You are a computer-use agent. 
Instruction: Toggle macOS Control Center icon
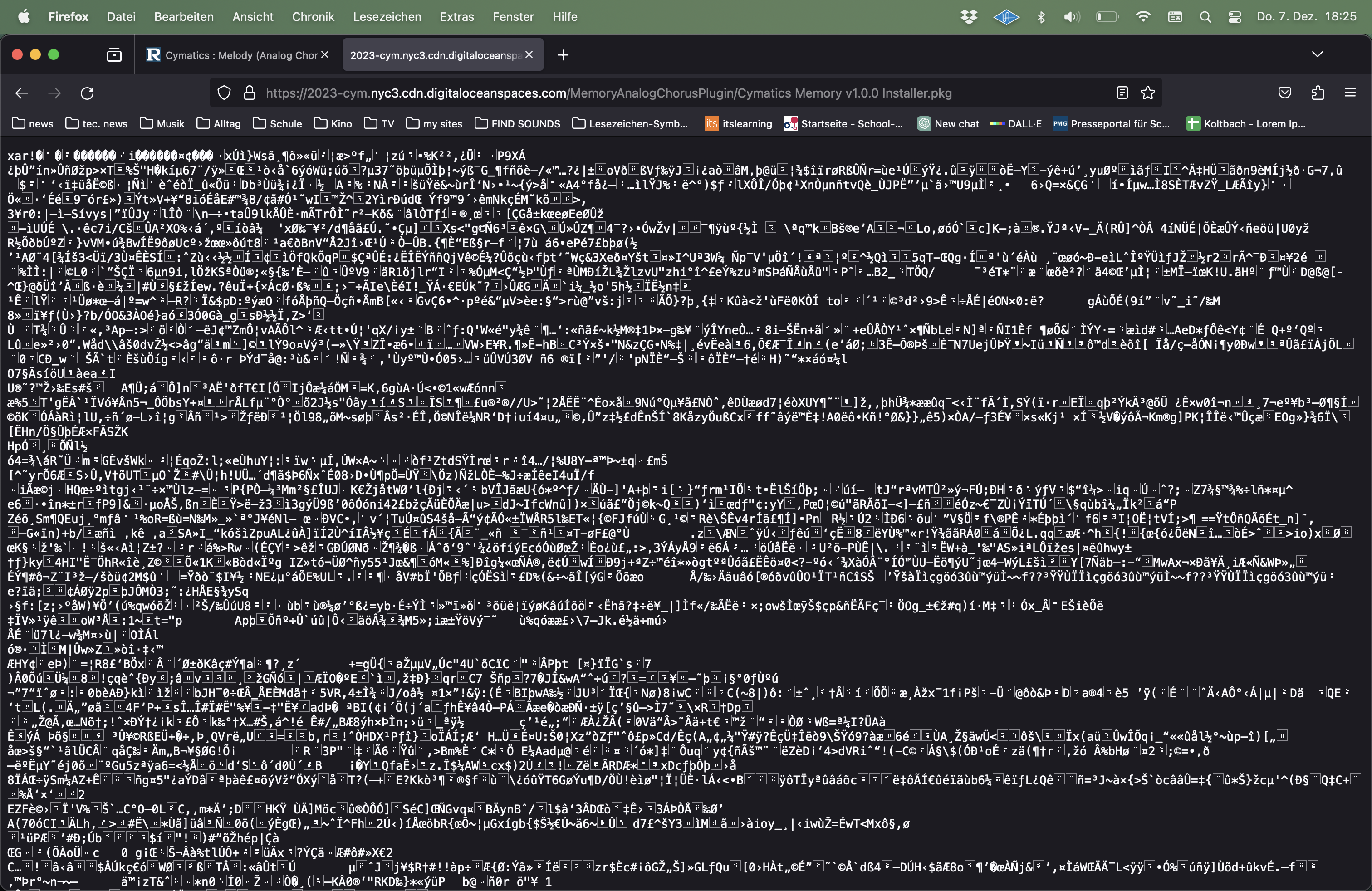pos(1235,17)
